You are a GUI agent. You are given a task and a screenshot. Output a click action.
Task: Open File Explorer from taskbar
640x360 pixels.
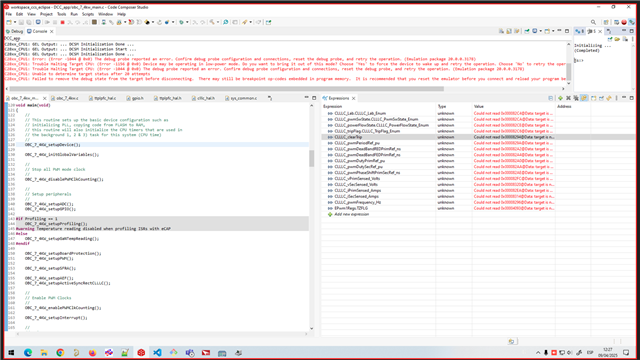pos(44,352)
